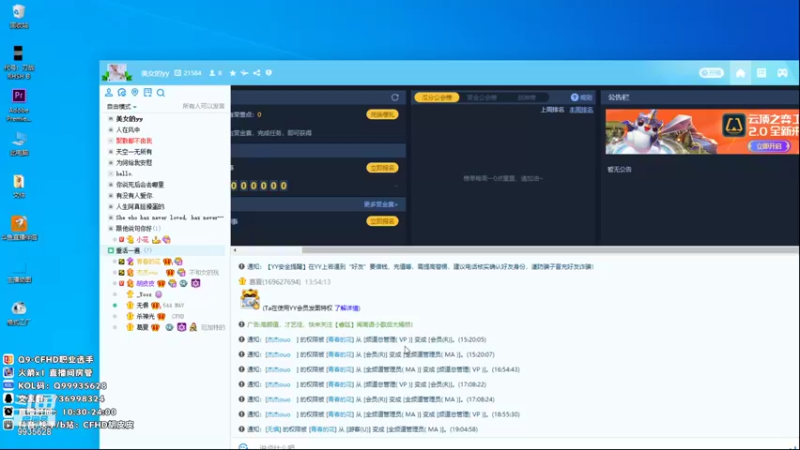Select the red 聚散都不由我 channel

pos(134,141)
